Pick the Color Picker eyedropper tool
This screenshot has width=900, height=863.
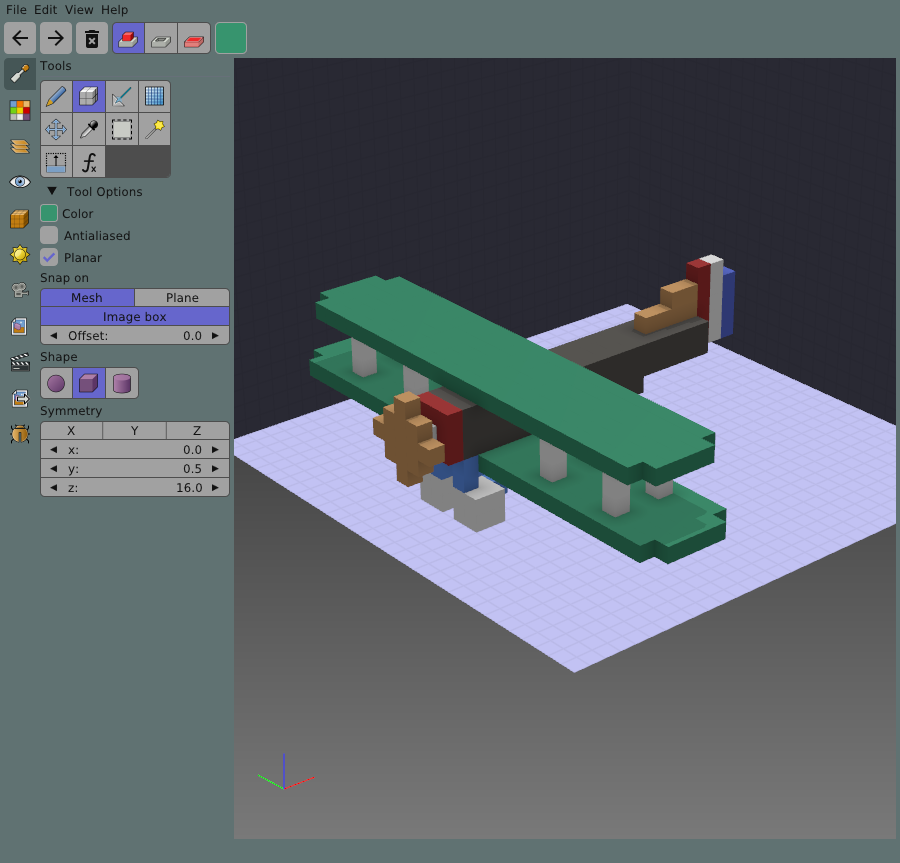[89, 129]
